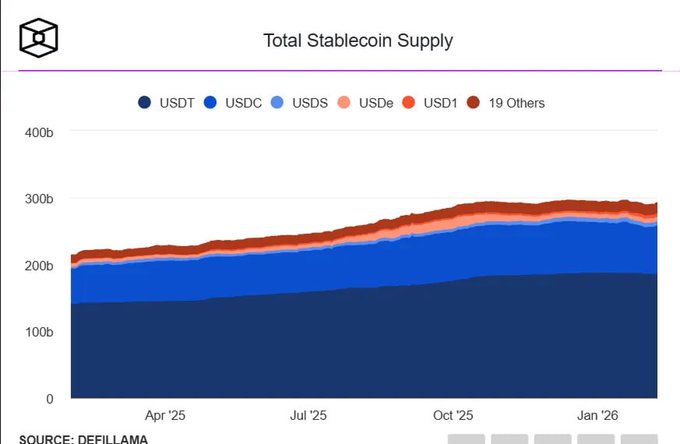
Task: Click the Oct '25 axis marker
Action: pos(453,414)
